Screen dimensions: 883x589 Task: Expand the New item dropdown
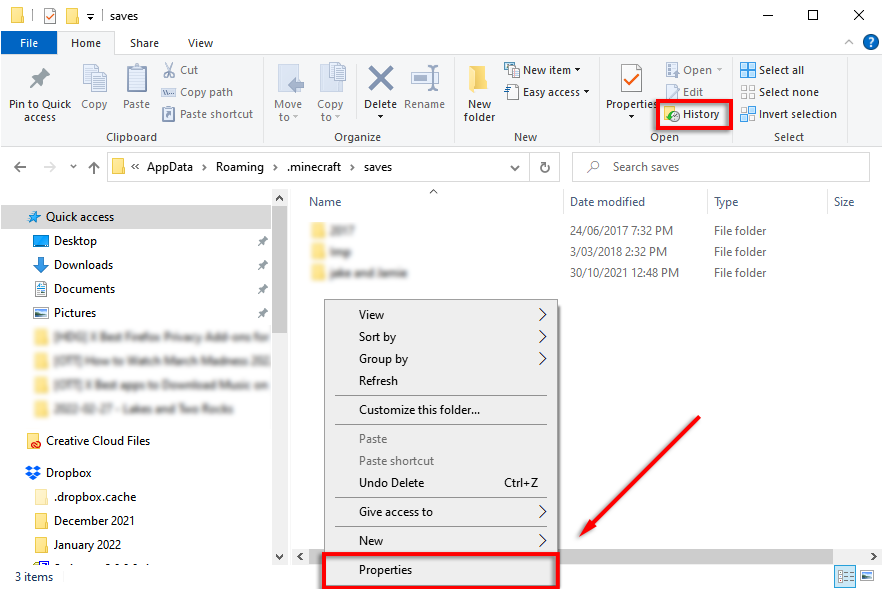click(547, 70)
